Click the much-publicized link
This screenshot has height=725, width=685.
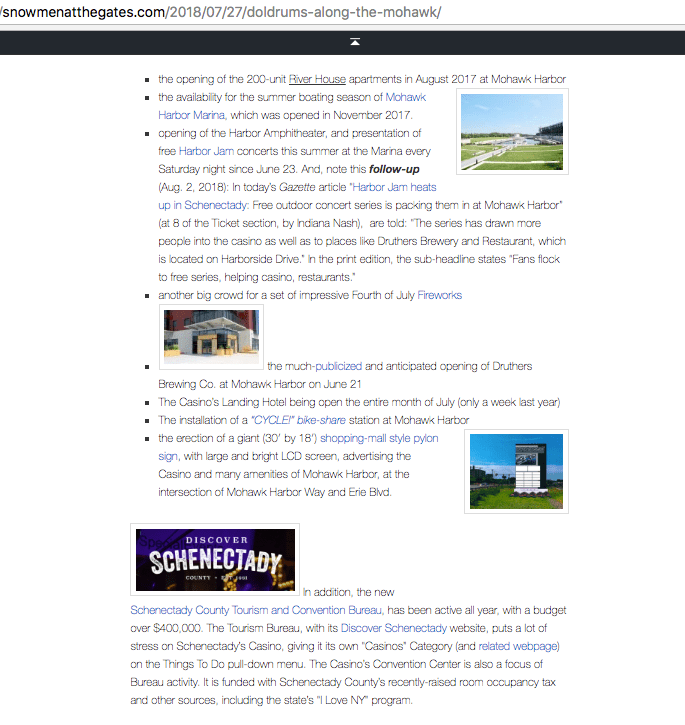tap(313, 366)
